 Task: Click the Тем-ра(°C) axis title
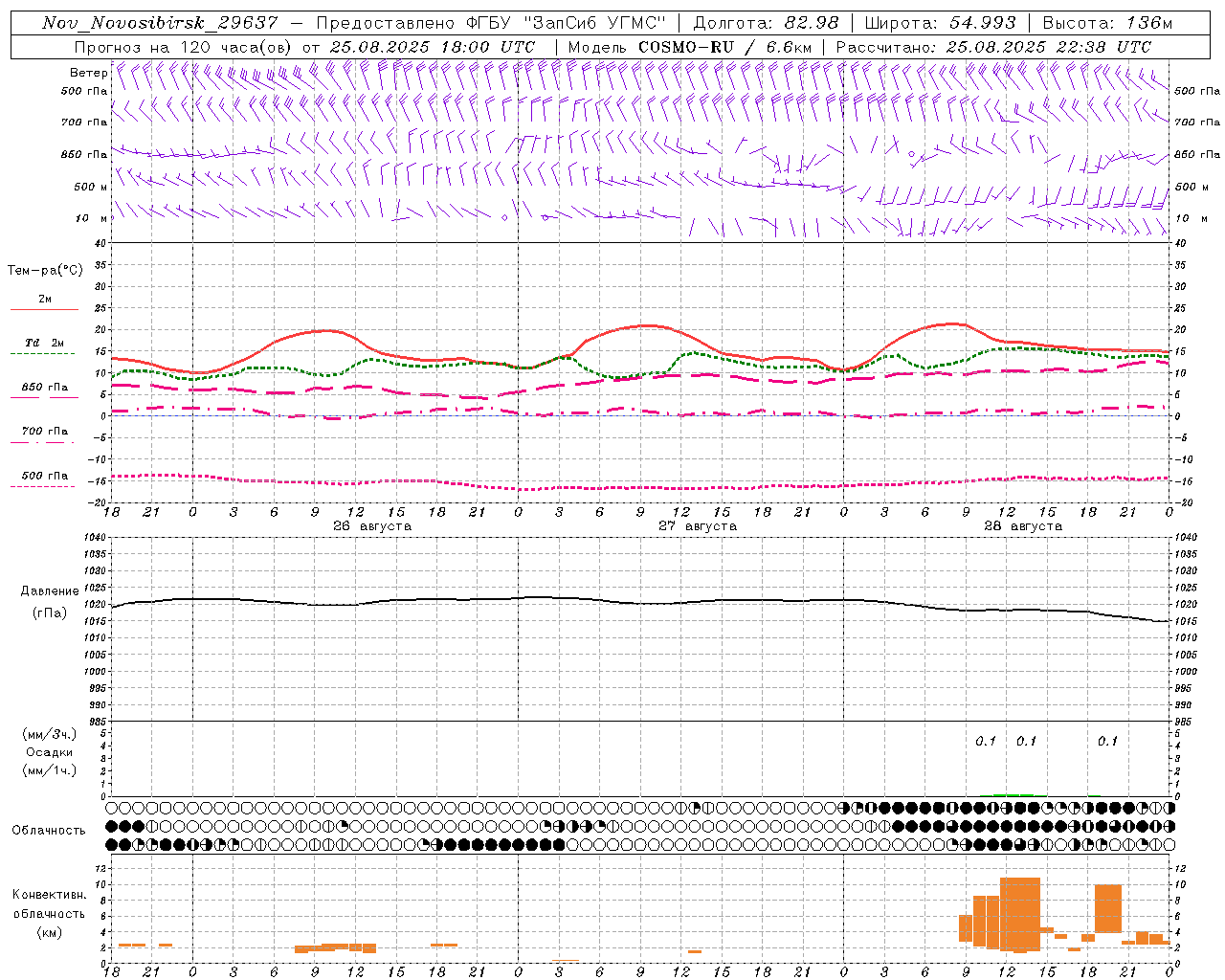coord(45,271)
